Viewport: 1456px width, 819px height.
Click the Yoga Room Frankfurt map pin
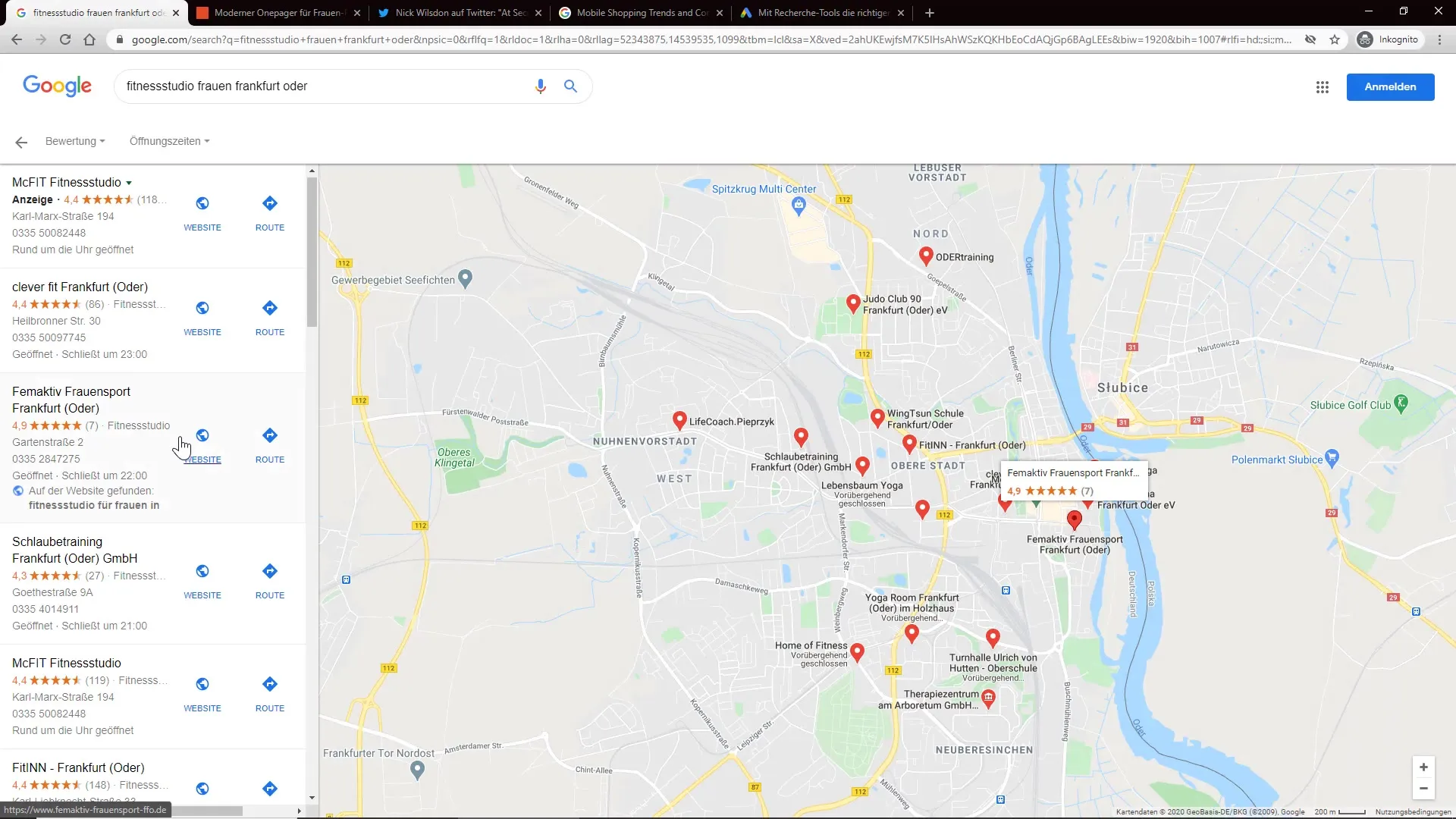point(912,633)
